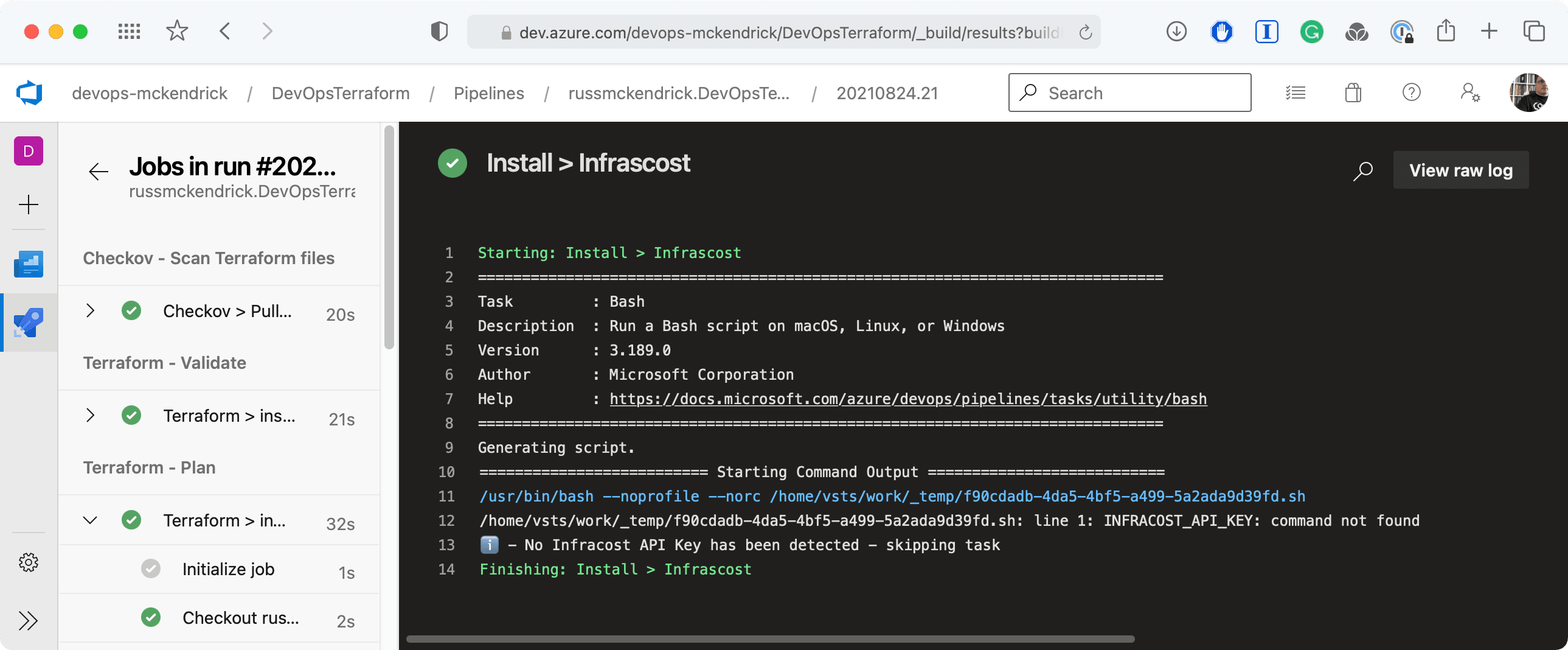
Task: Click the log horizontal scrollbar
Action: [770, 639]
